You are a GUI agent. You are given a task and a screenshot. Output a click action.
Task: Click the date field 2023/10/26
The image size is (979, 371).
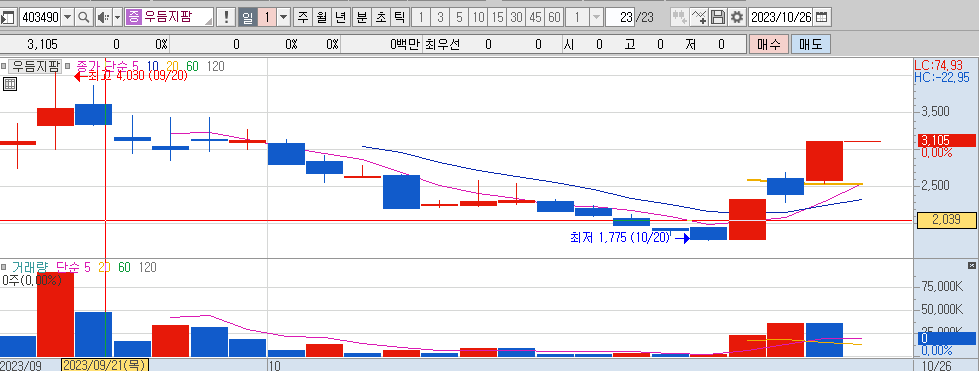(781, 17)
